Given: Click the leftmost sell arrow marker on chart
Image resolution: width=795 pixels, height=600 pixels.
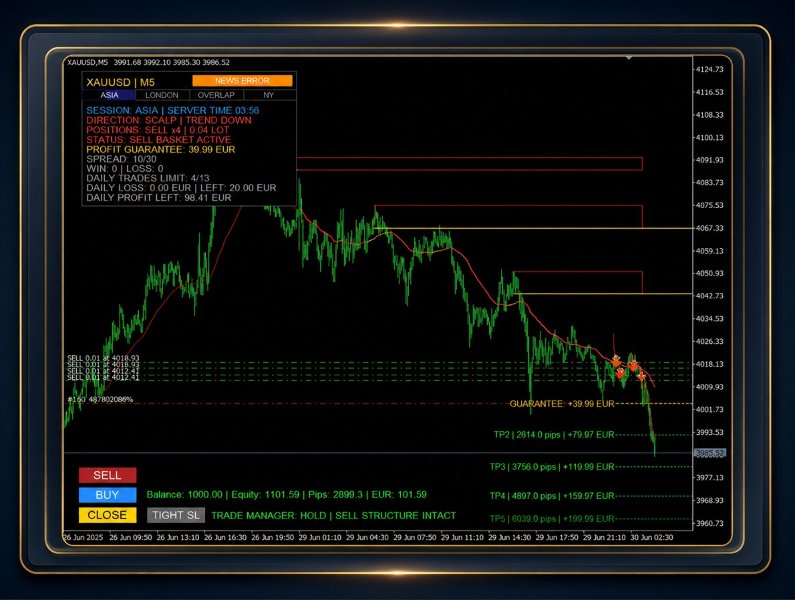Looking at the screenshot, I should pyautogui.click(x=616, y=361).
